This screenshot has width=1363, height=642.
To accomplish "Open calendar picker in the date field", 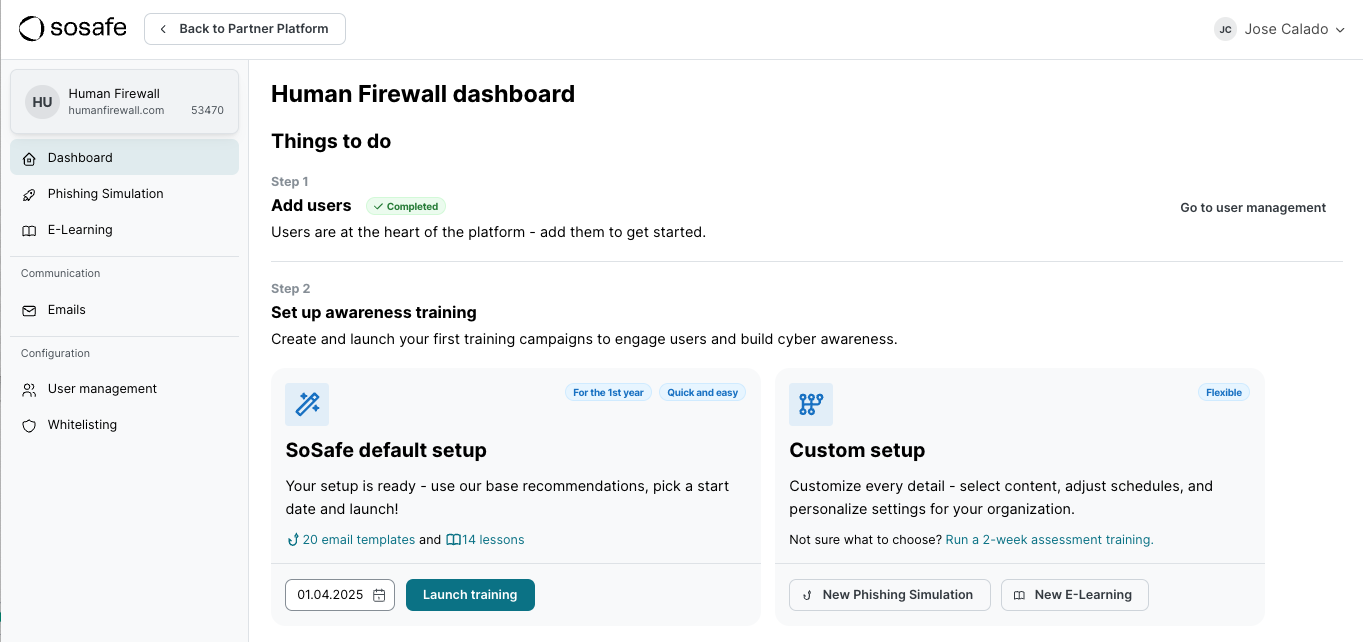I will click(379, 595).
